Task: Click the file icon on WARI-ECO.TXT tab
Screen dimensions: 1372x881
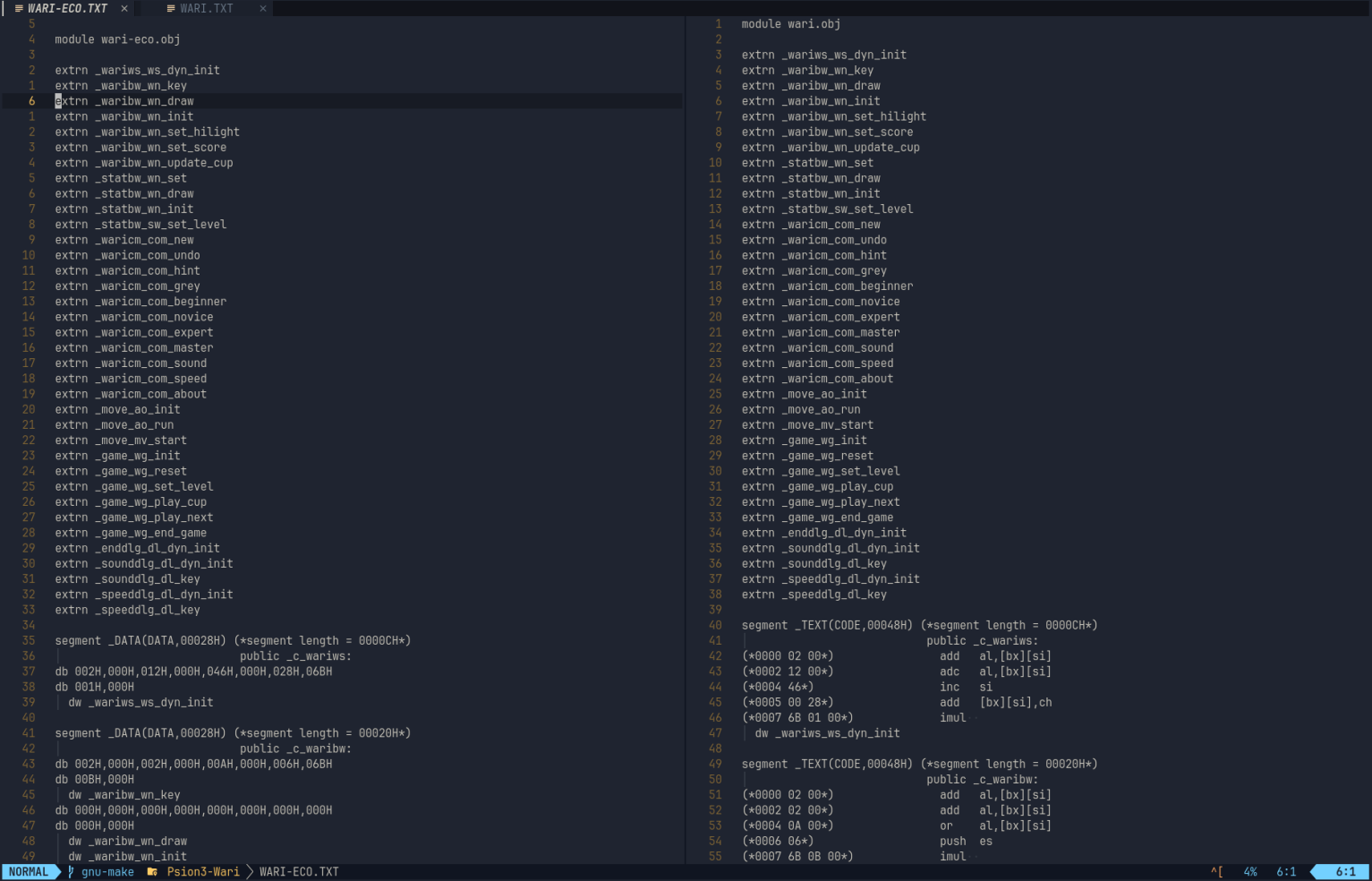Action: (19, 9)
